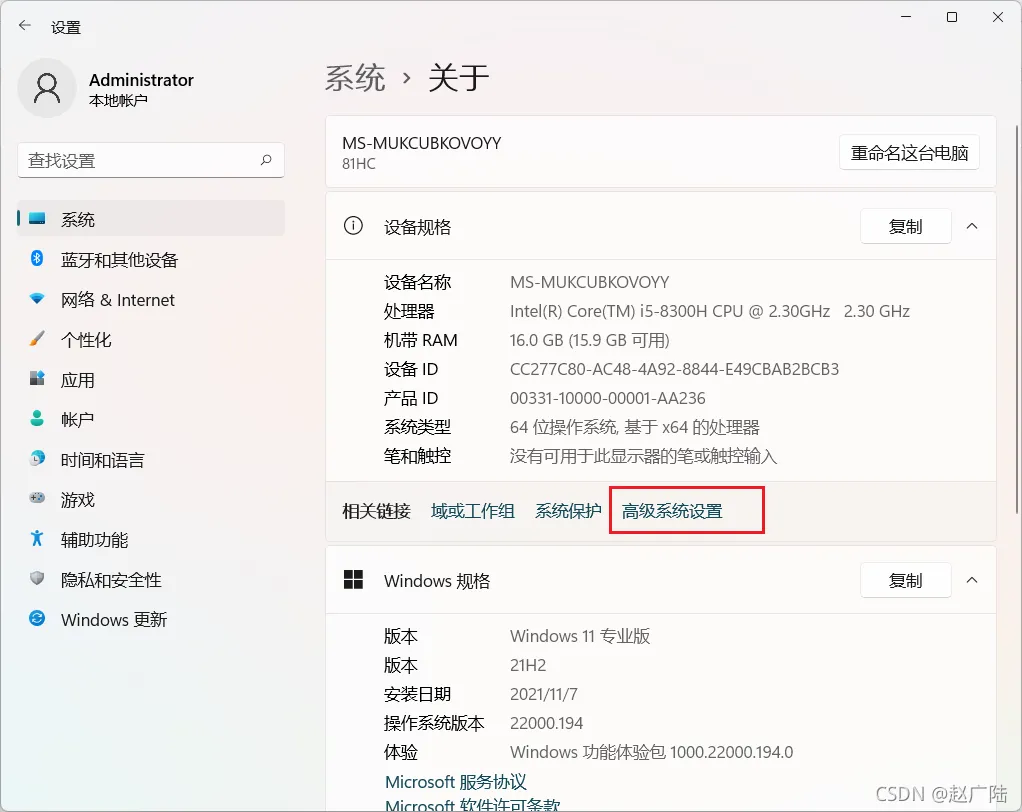Click the 帐户 person icon
The height and width of the screenshot is (812, 1022).
37,418
